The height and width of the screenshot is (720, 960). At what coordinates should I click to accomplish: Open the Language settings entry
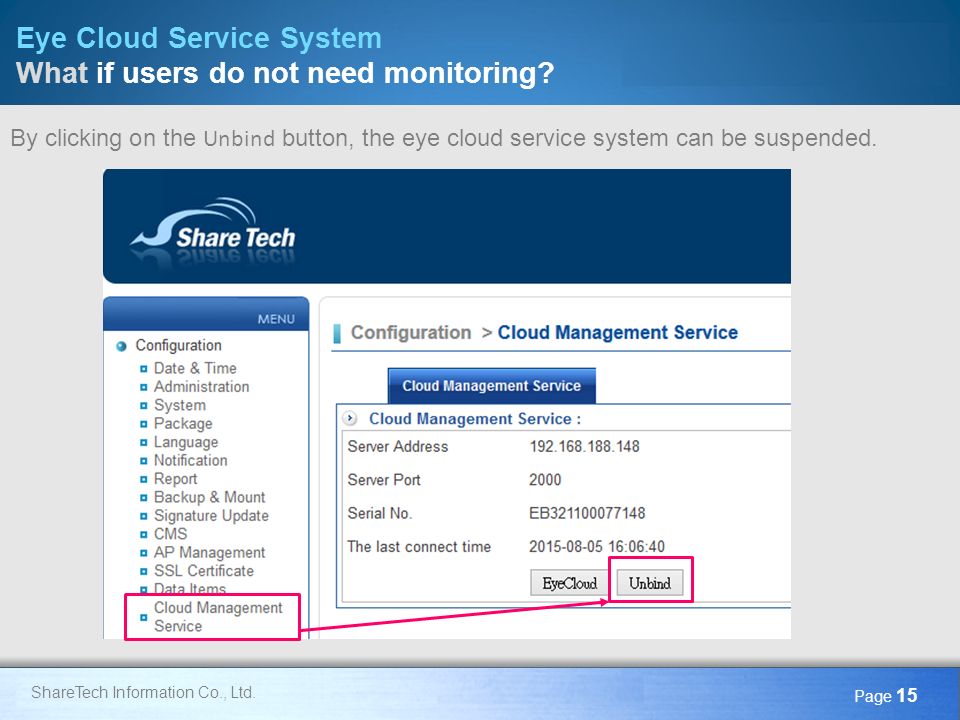(186, 441)
